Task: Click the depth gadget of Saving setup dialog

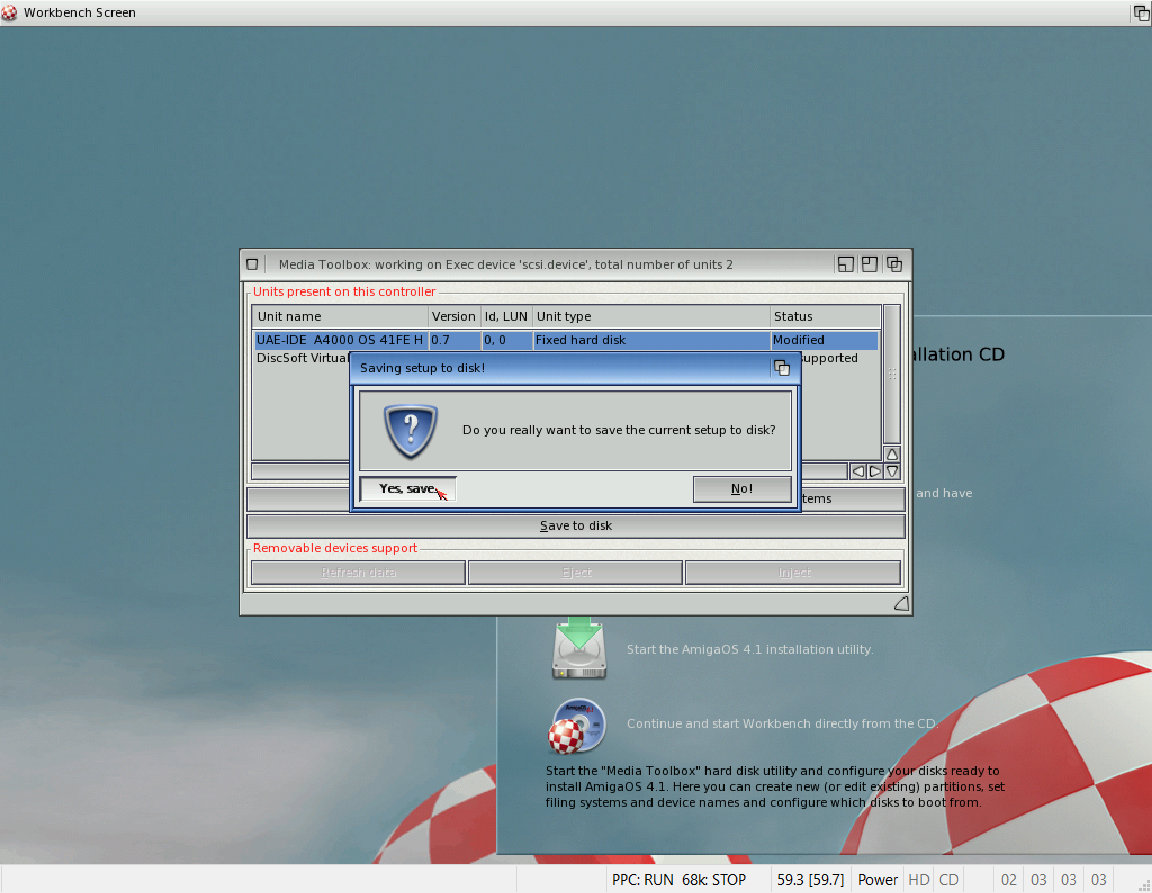Action: tap(782, 367)
